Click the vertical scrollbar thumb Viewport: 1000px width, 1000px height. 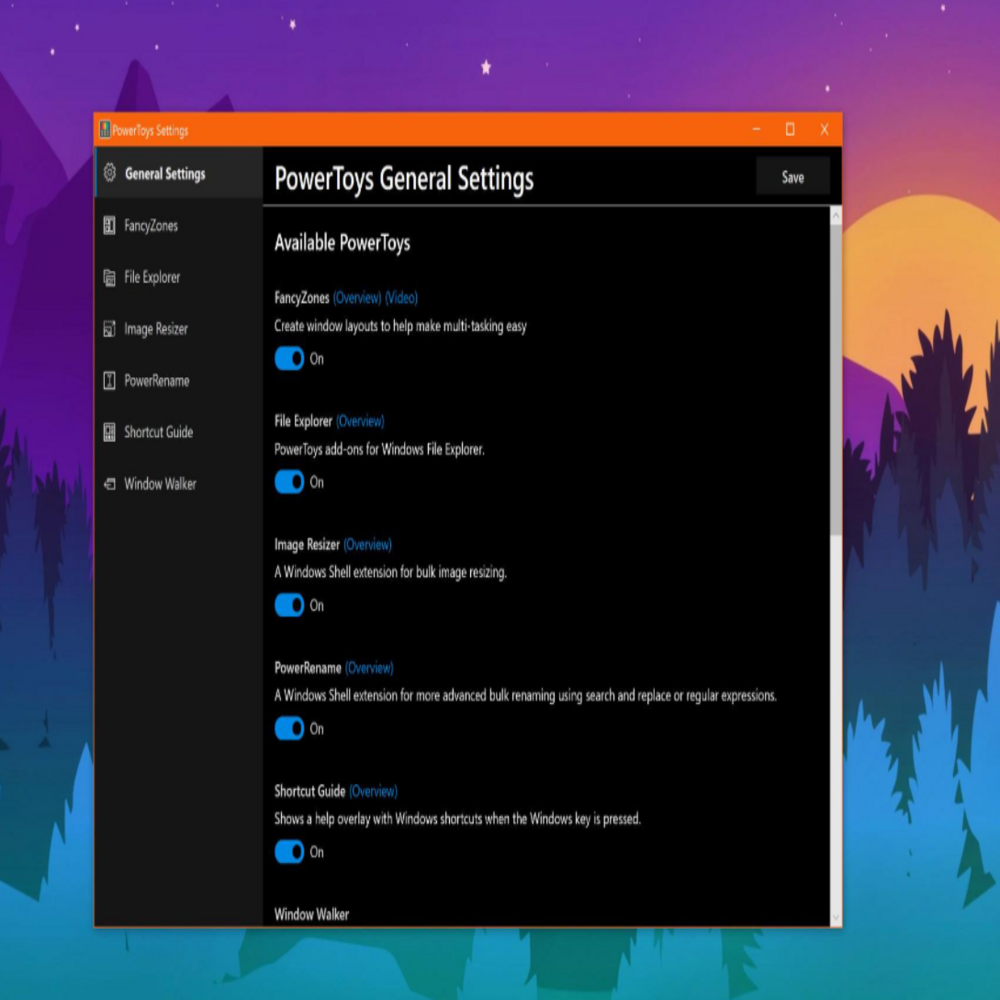(x=835, y=380)
